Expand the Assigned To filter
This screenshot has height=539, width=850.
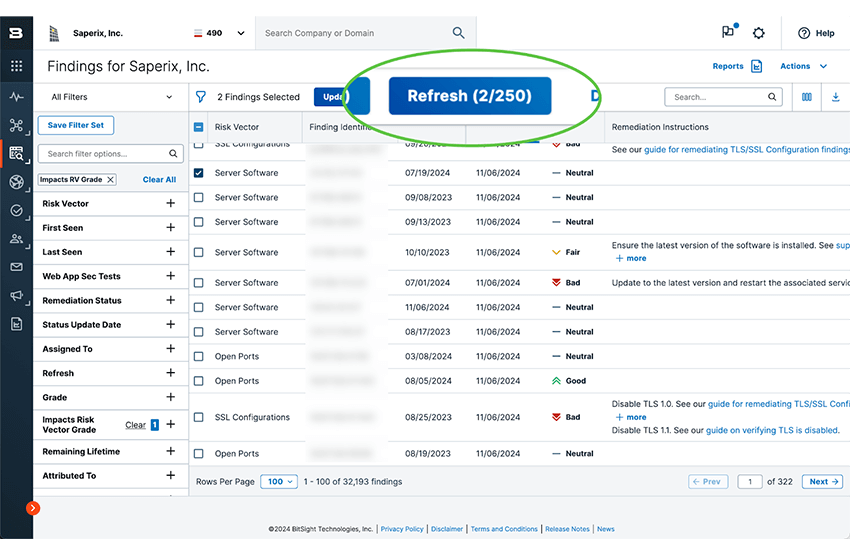click(x=170, y=349)
